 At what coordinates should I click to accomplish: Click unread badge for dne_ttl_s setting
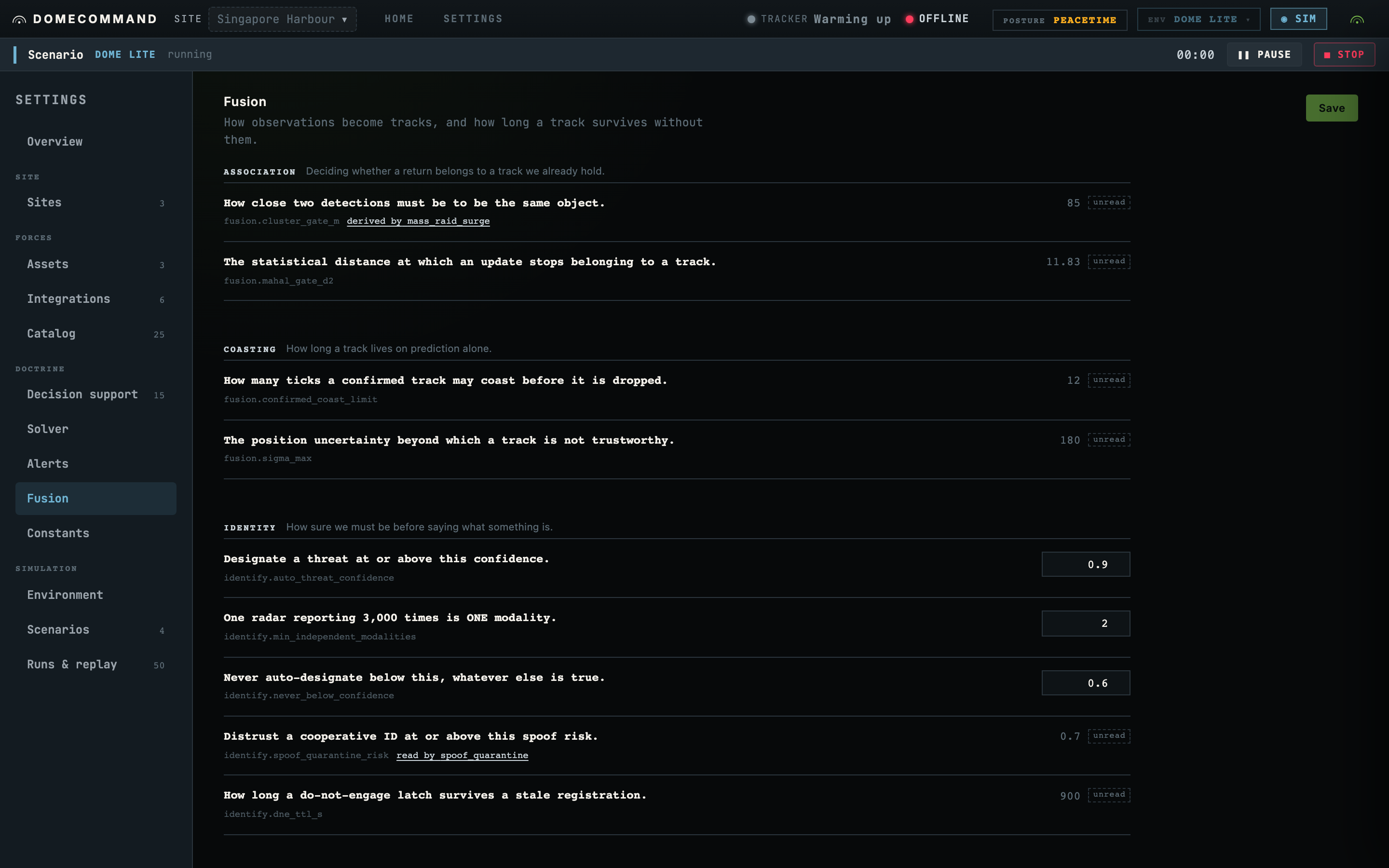[1109, 795]
